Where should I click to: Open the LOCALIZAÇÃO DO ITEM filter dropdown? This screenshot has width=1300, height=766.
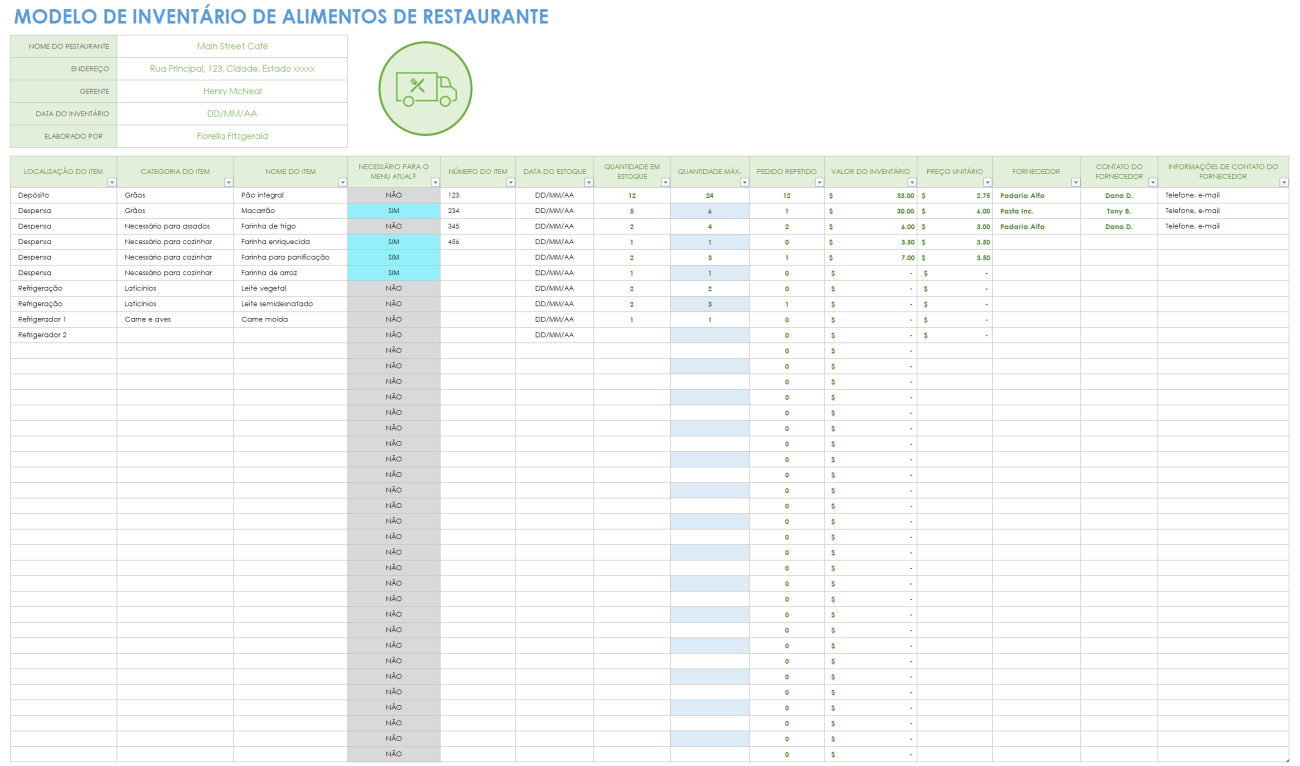(111, 182)
